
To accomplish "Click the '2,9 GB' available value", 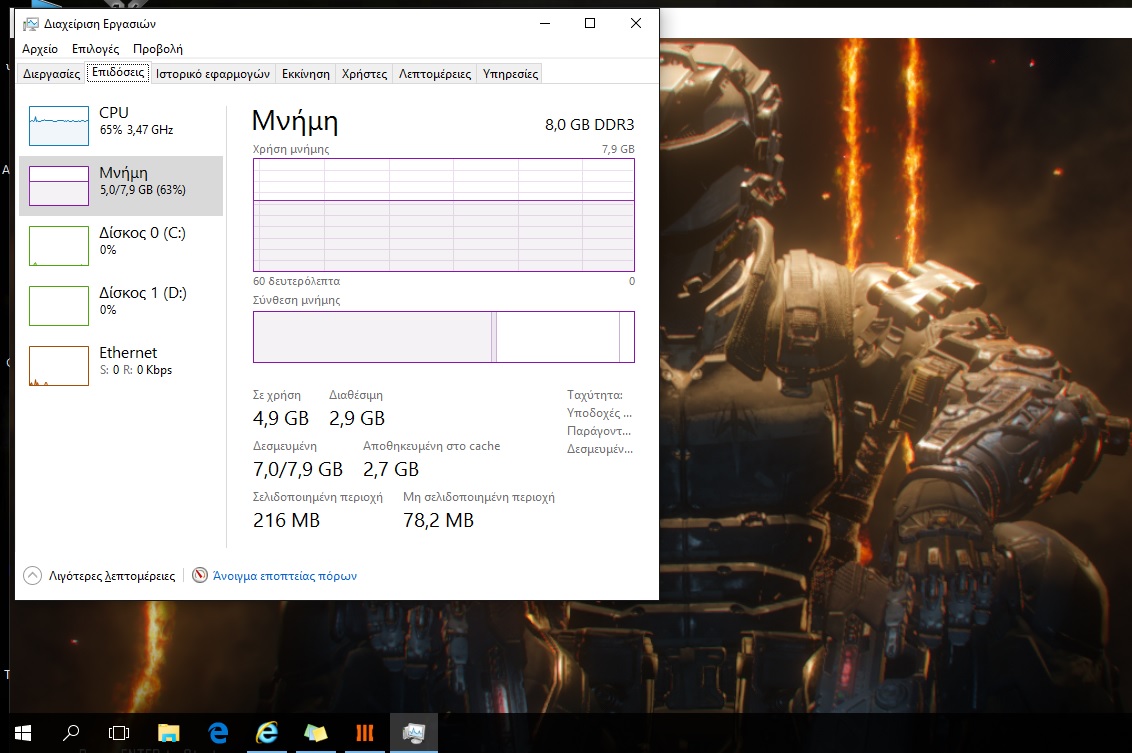I will click(357, 418).
